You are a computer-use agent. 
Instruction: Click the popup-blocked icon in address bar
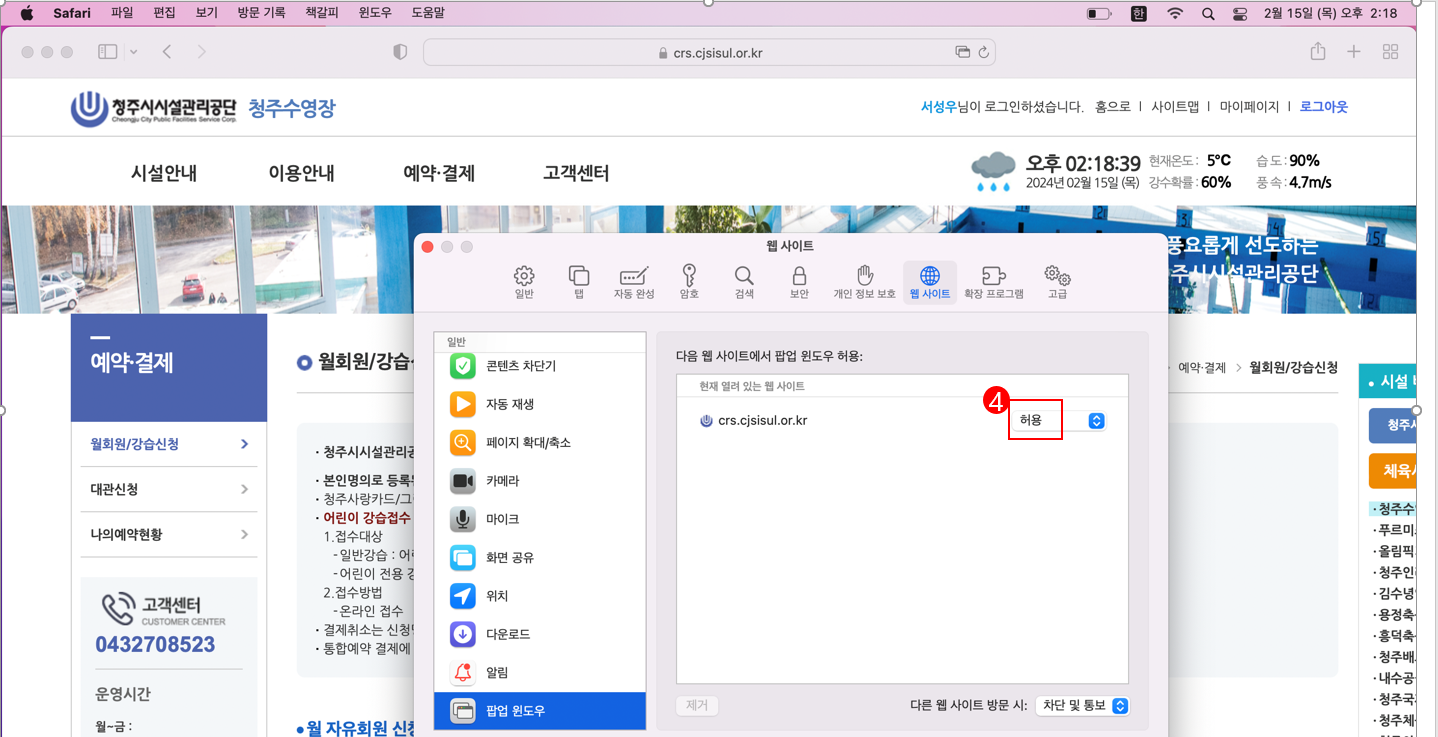point(963,52)
